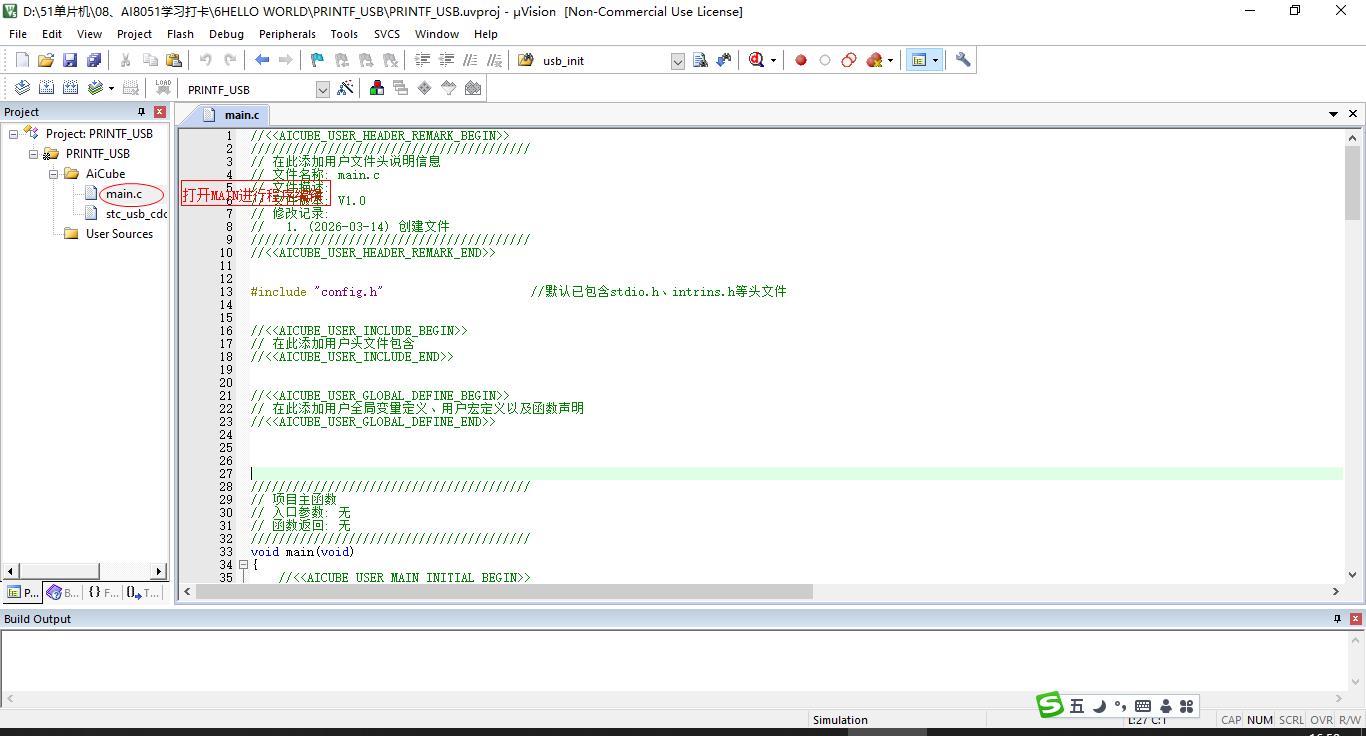
Task: Select the stc_usb_cdc file in the project tree
Action: [136, 214]
